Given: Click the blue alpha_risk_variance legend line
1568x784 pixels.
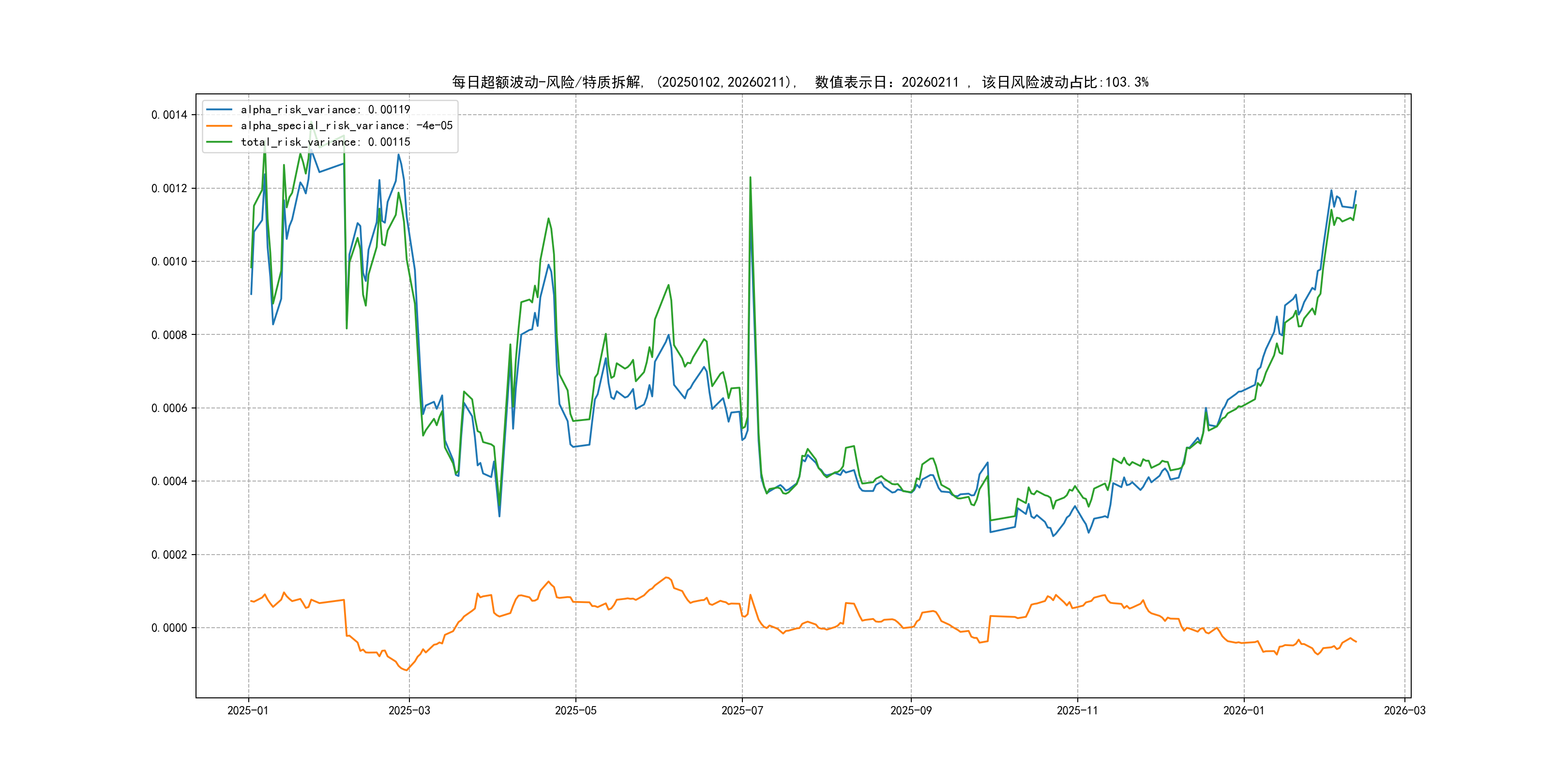Looking at the screenshot, I should 219,109.
